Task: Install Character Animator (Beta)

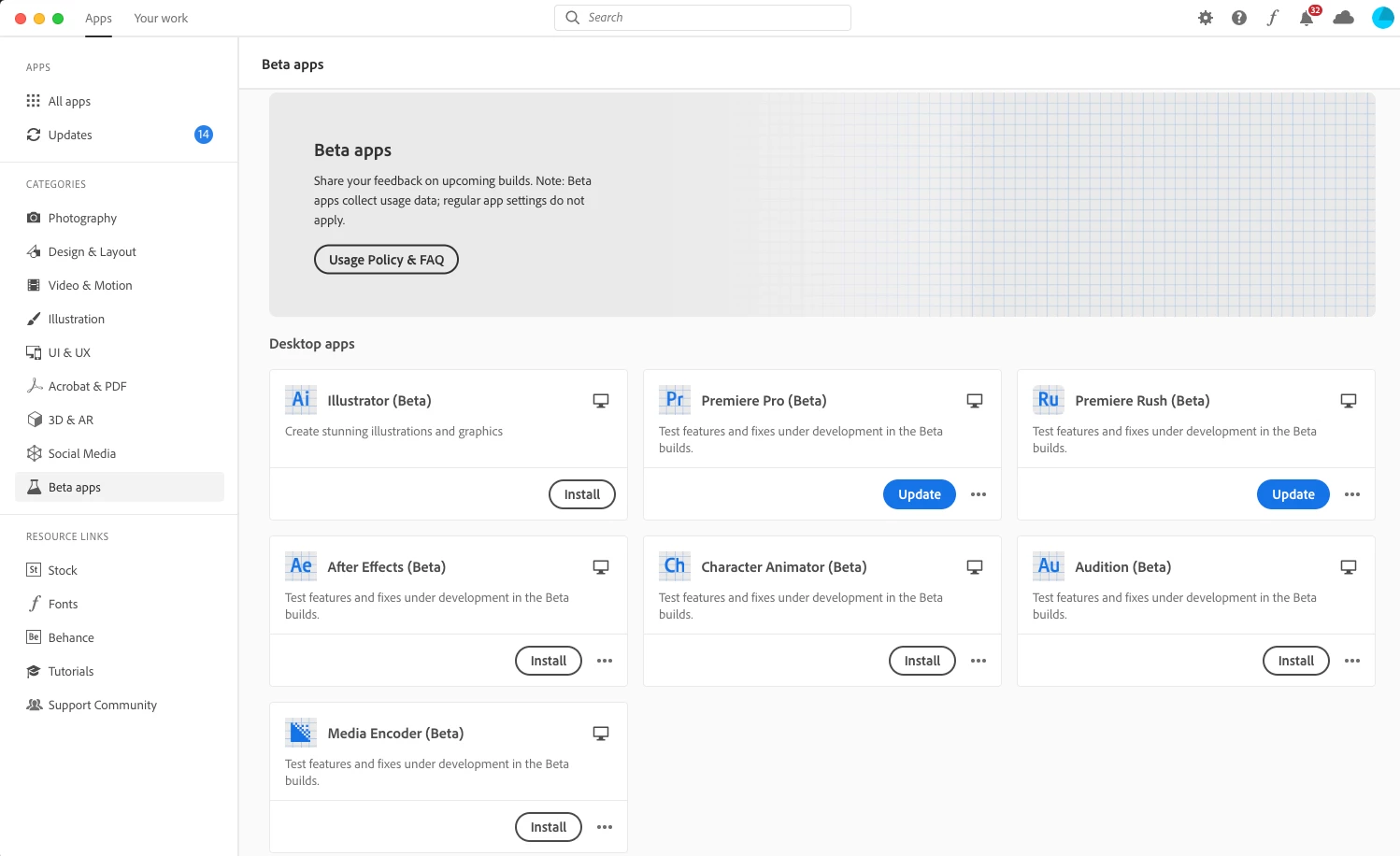Action: pyautogui.click(x=922, y=661)
